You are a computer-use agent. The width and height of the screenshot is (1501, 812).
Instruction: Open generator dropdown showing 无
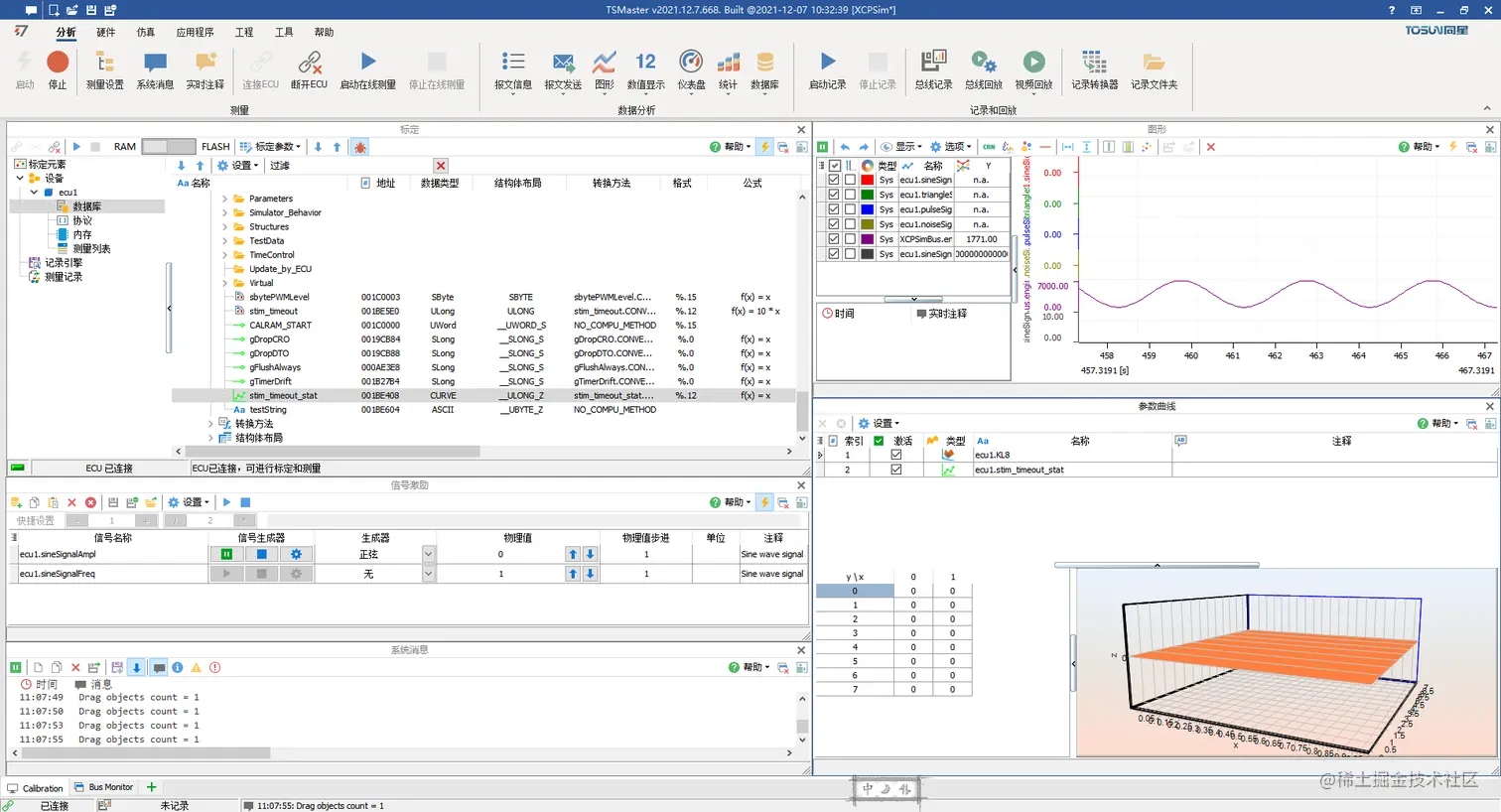coord(429,574)
